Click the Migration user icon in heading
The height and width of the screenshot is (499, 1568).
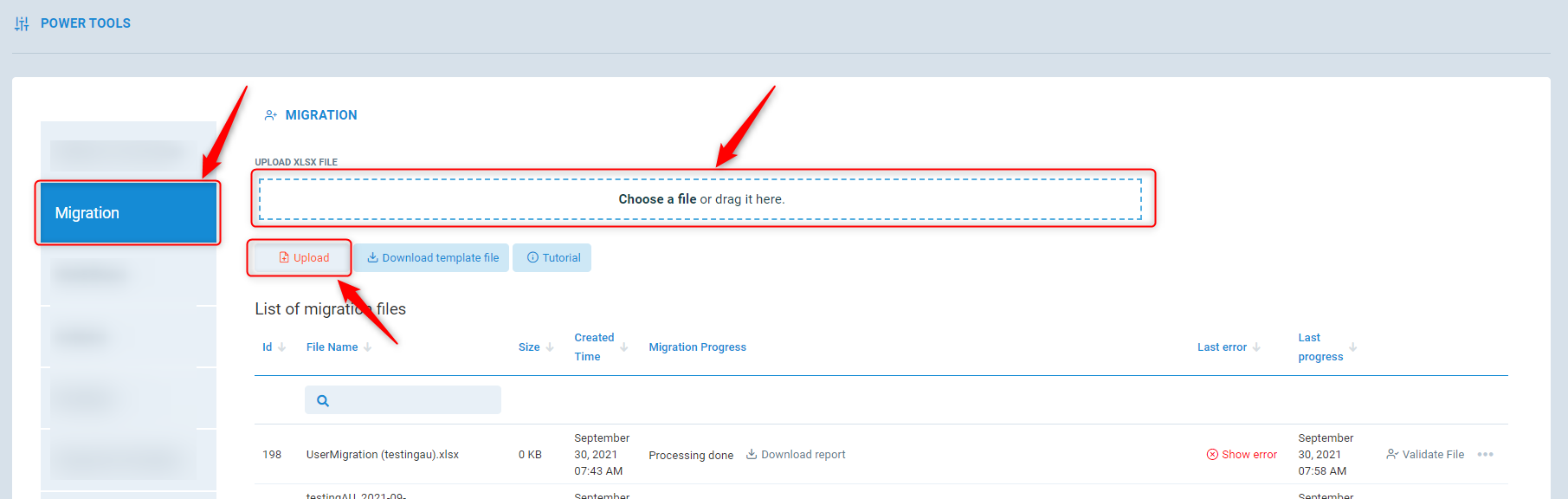[271, 115]
